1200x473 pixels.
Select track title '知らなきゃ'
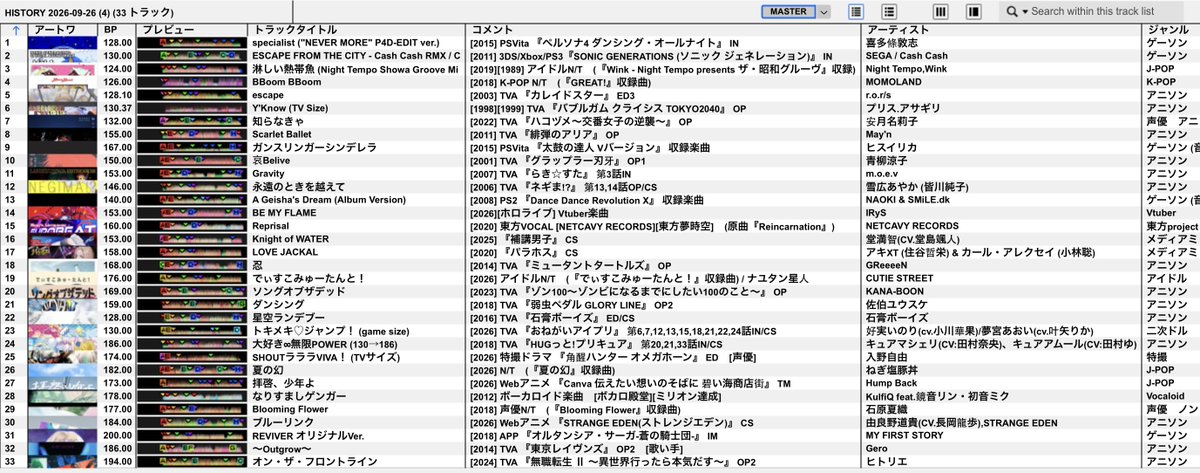pyautogui.click(x=278, y=121)
